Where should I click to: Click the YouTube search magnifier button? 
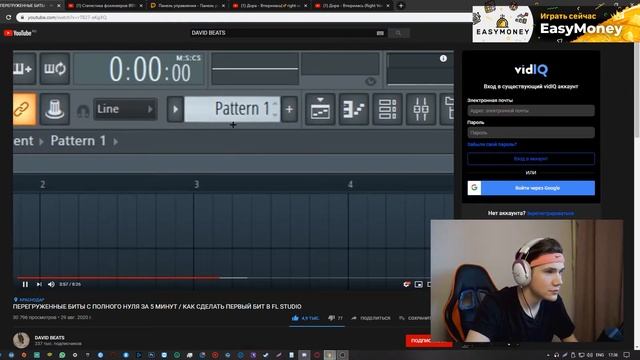coord(398,33)
